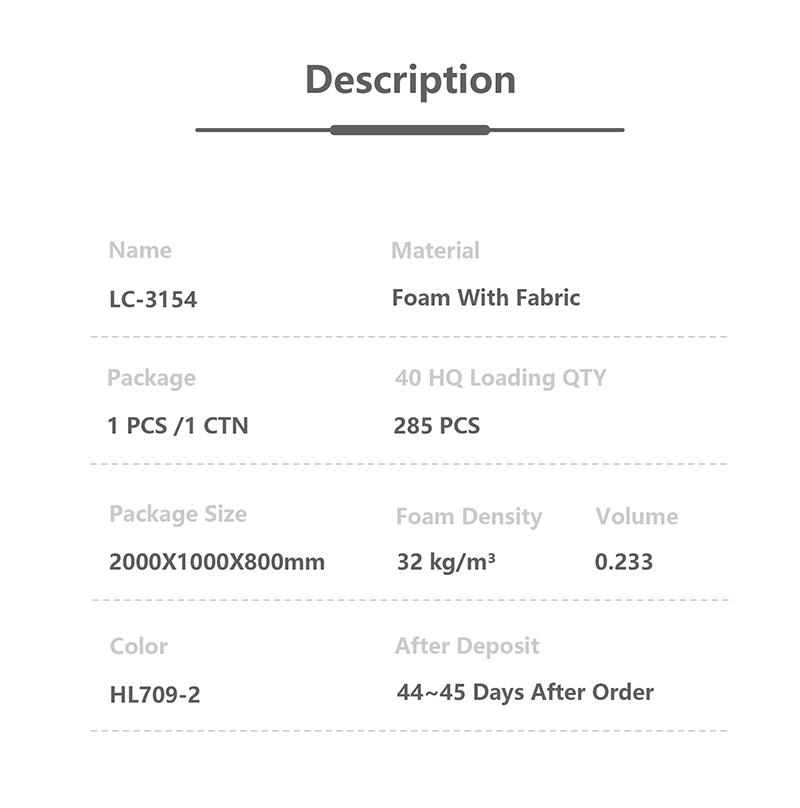This screenshot has width=800, height=808.
Task: Click the 285 PCS value
Action: [436, 425]
